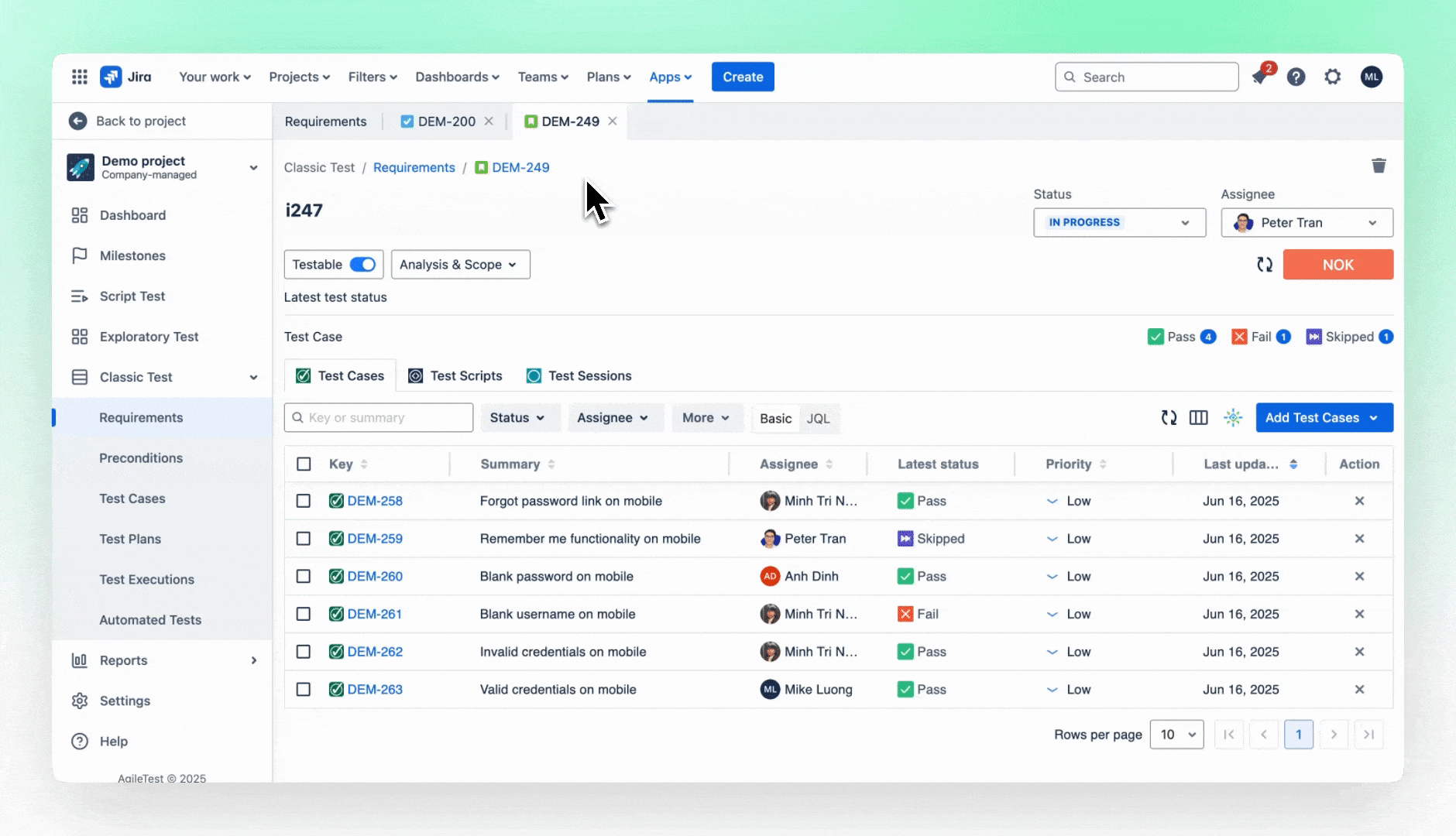Click the AI sparkle icon next to Add Test Cases
Image resolution: width=1456 pixels, height=836 pixels.
pos(1233,417)
